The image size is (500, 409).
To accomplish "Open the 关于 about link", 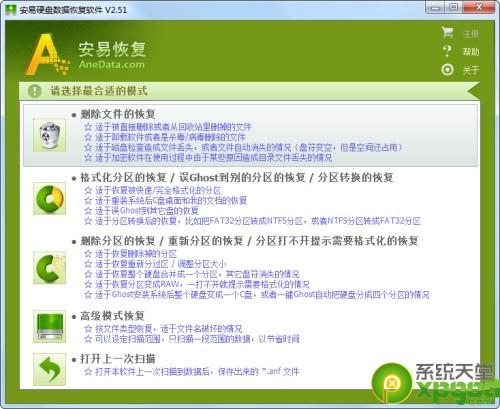I will coord(471,70).
